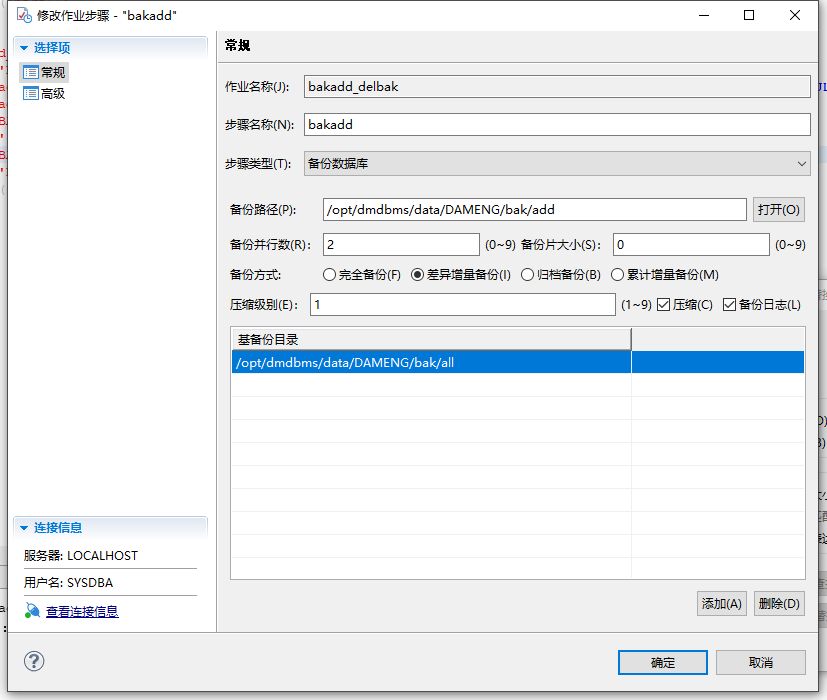
Task: Uncheck the 备份日志 checkbox
Action: (x=729, y=305)
